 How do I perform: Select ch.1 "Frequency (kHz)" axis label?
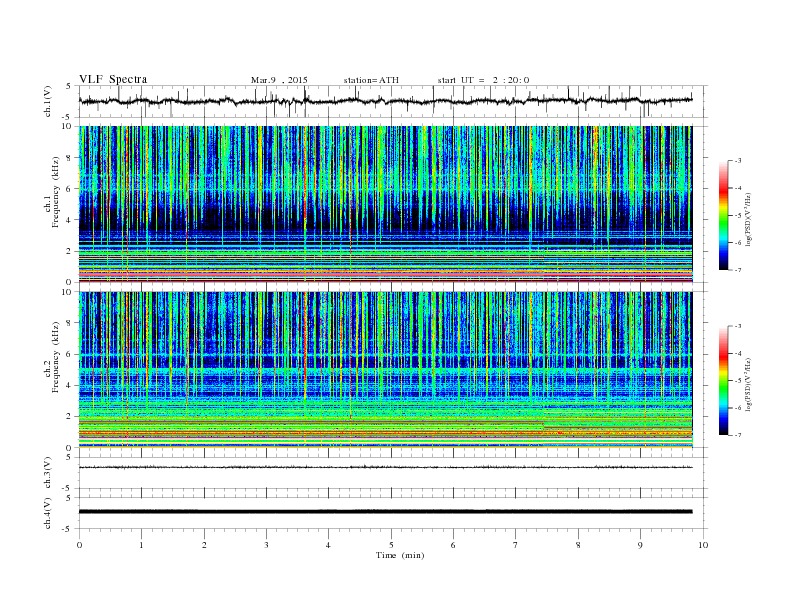[56, 192]
